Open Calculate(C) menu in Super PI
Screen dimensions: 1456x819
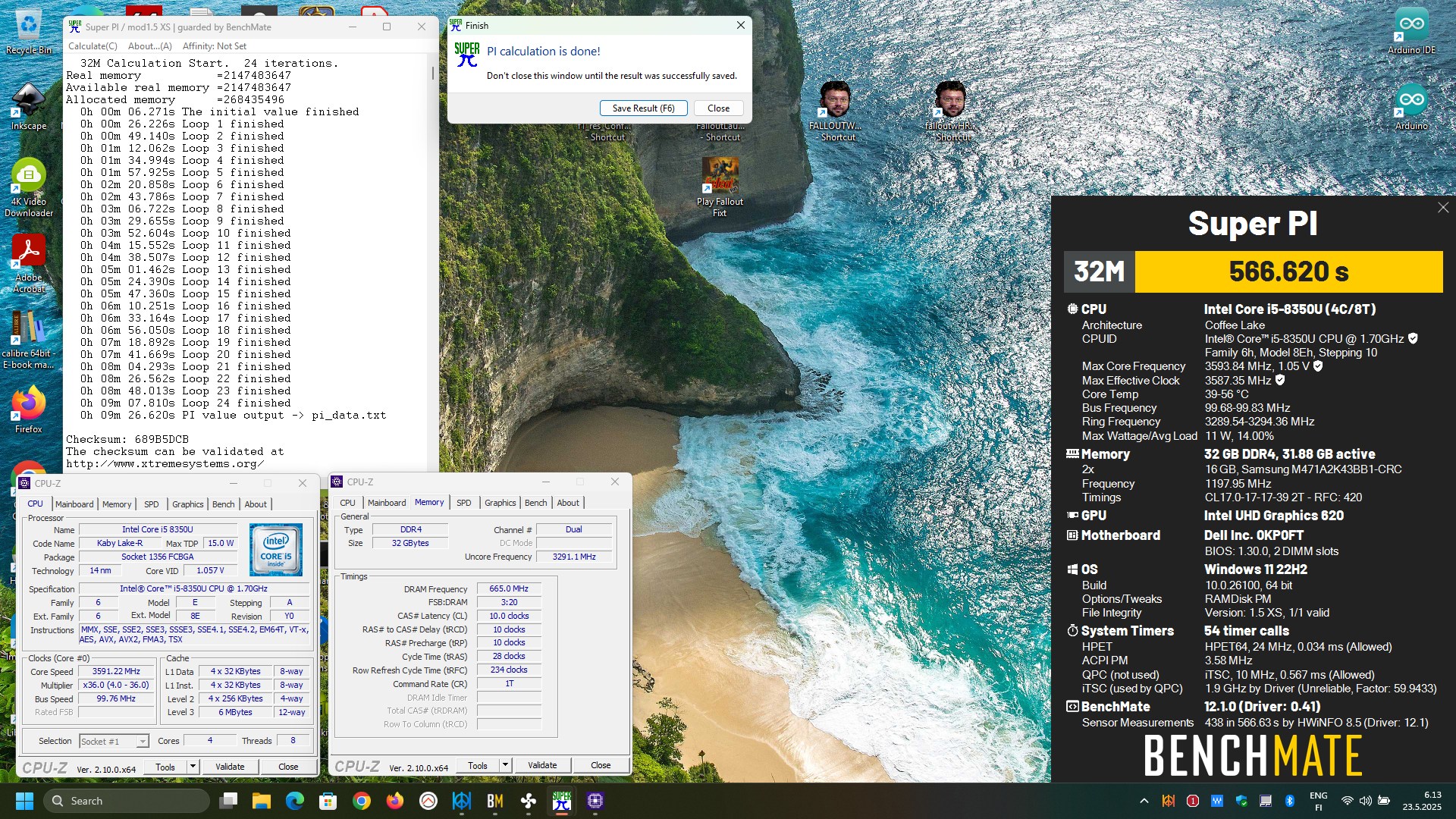coord(93,46)
